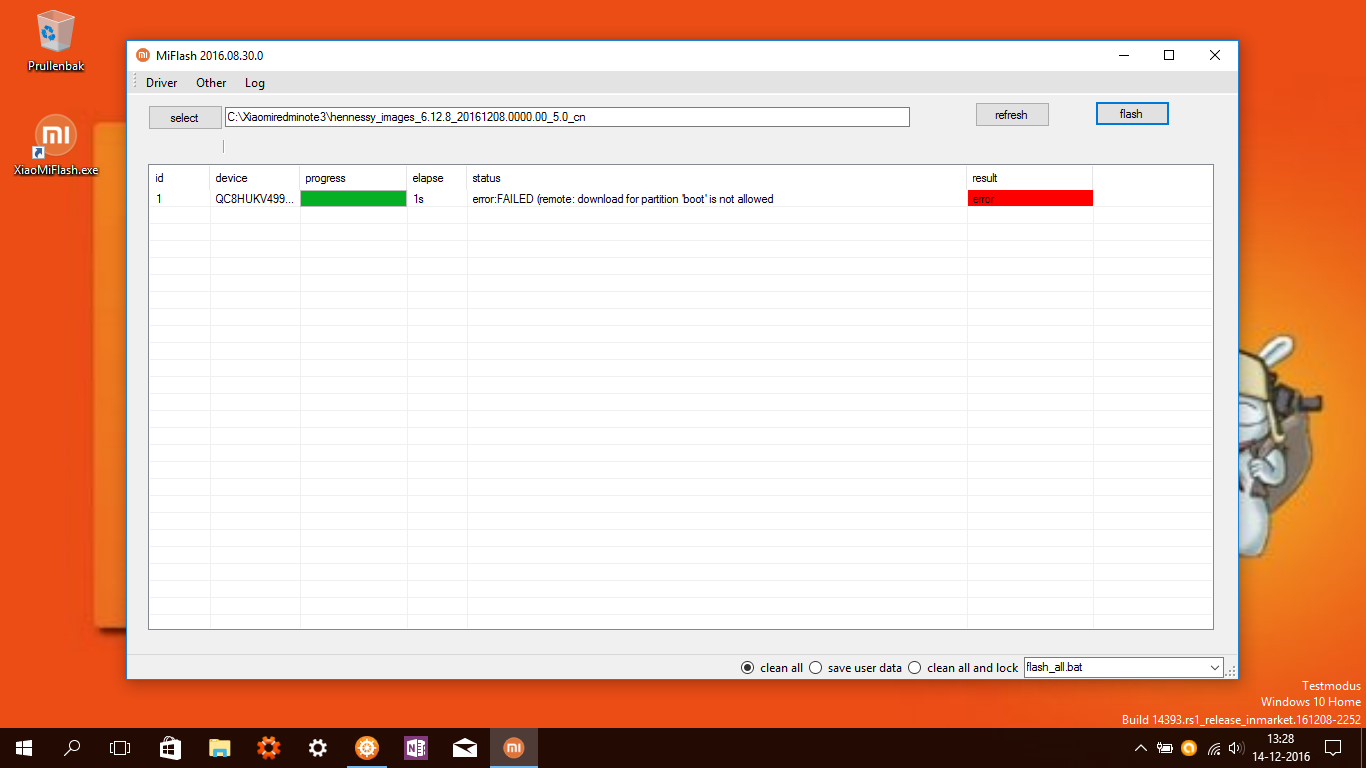Click the '1s' elapse value
Viewport: 1366px width, 768px height.
click(x=419, y=199)
